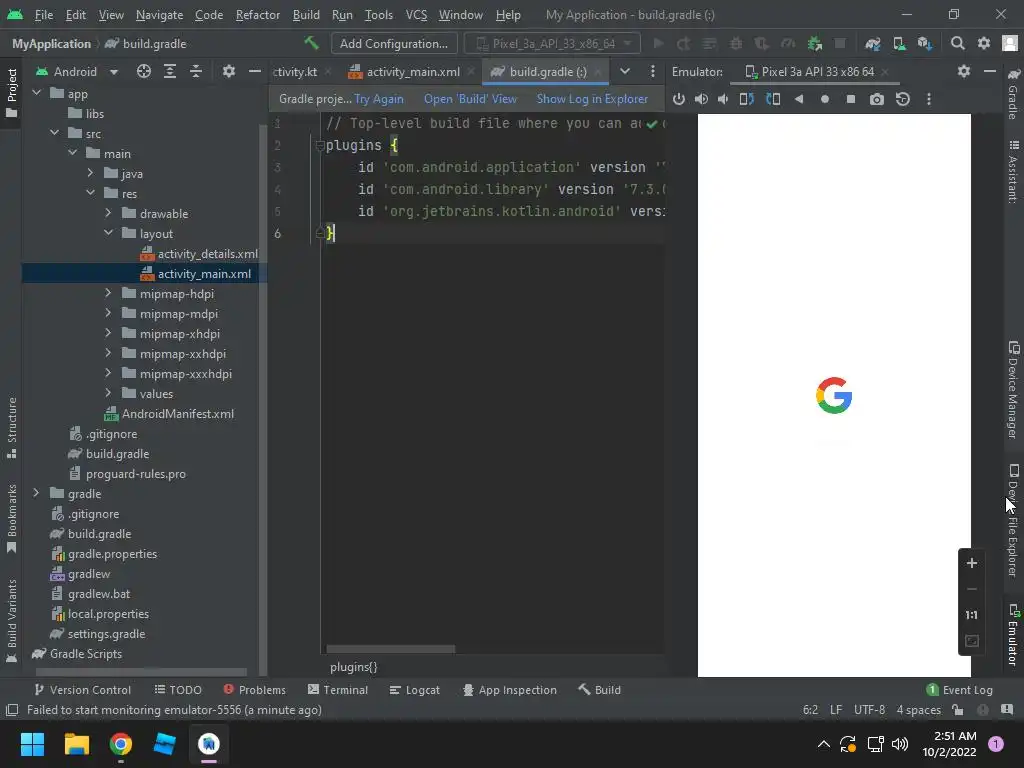Take emulator screenshot with camera icon
Viewport: 1024px width, 768px height.
pyautogui.click(x=876, y=99)
